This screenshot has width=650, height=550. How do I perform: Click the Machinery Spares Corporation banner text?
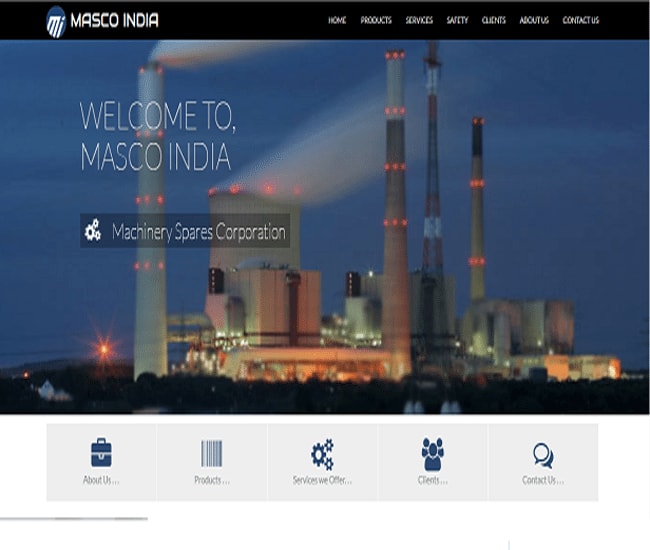199,232
